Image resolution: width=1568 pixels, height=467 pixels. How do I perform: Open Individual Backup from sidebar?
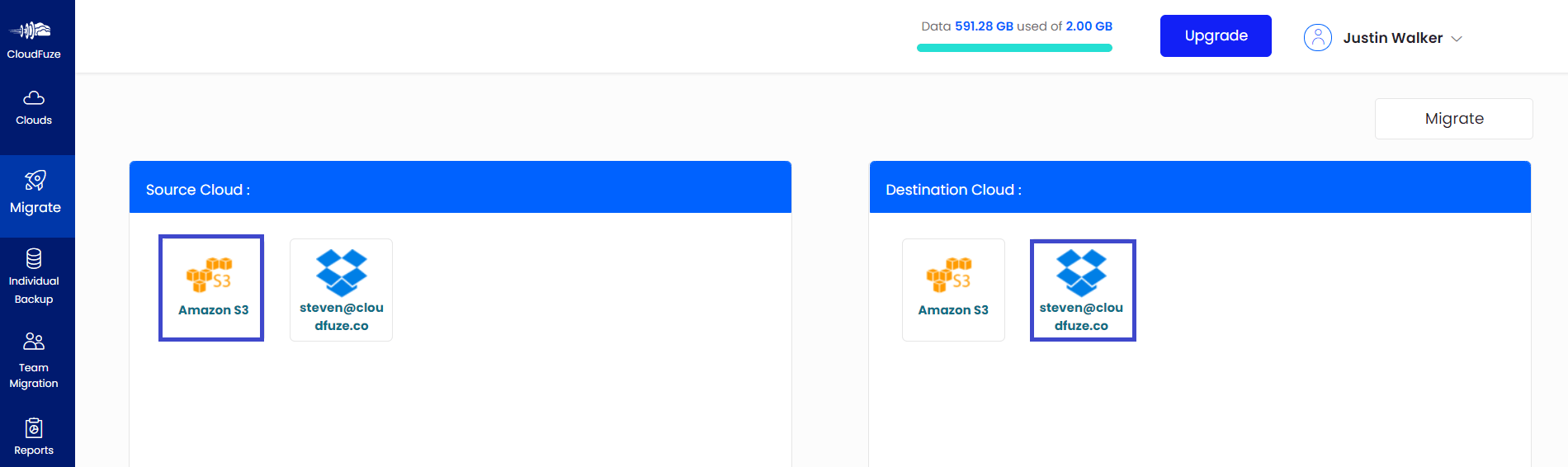34,277
